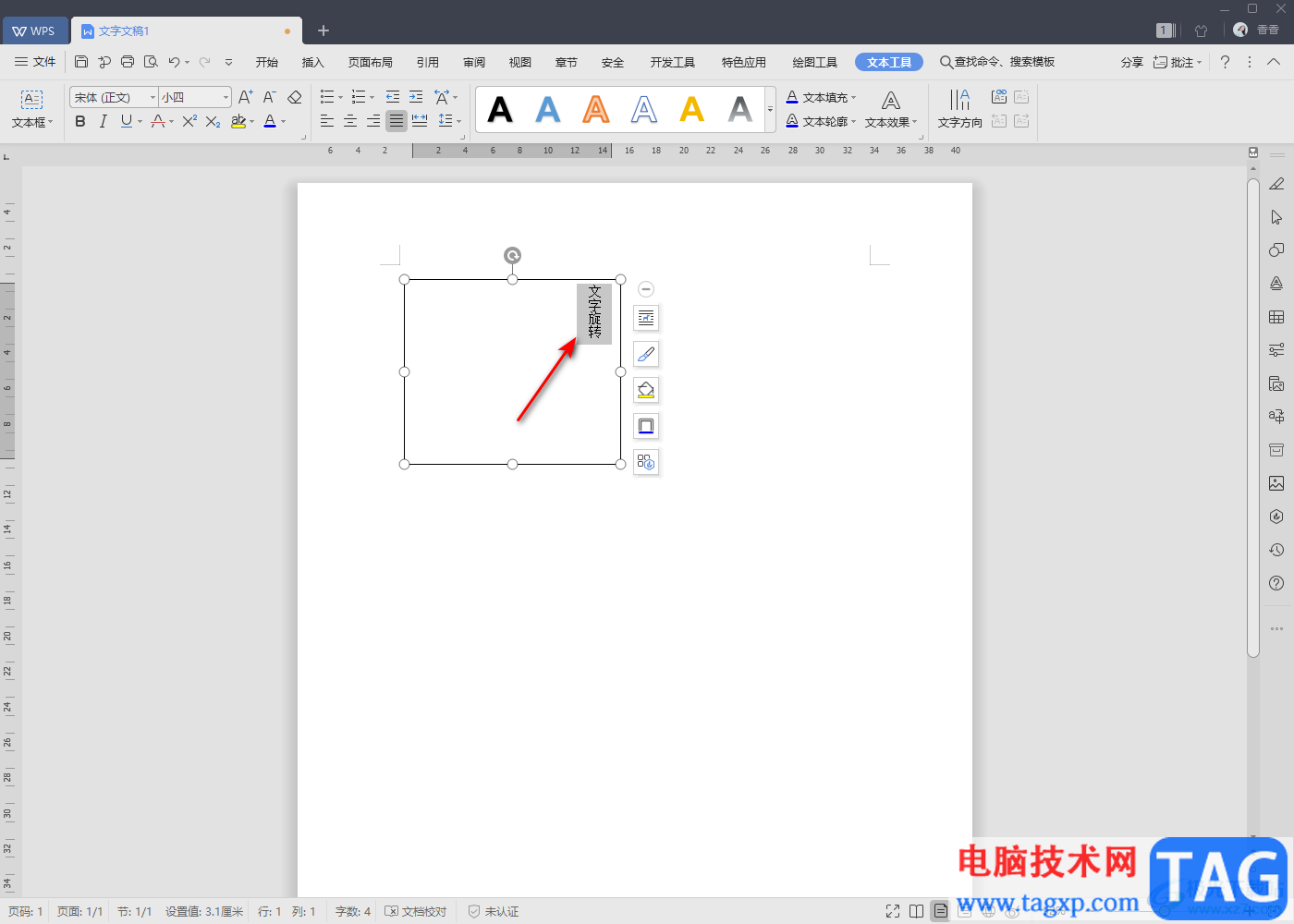The width and height of the screenshot is (1294, 924).
Task: Choose the blue outline WordArt style
Action: click(644, 110)
